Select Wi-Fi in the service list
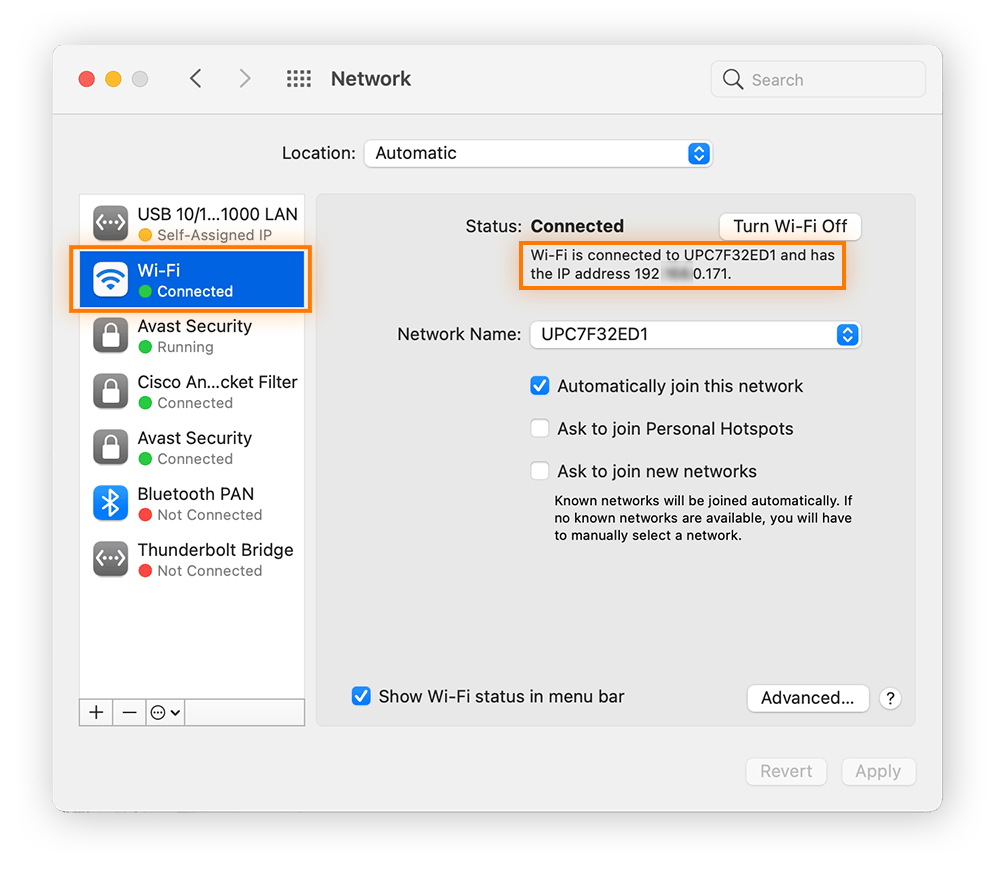The image size is (997, 869). pyautogui.click(x=190, y=280)
